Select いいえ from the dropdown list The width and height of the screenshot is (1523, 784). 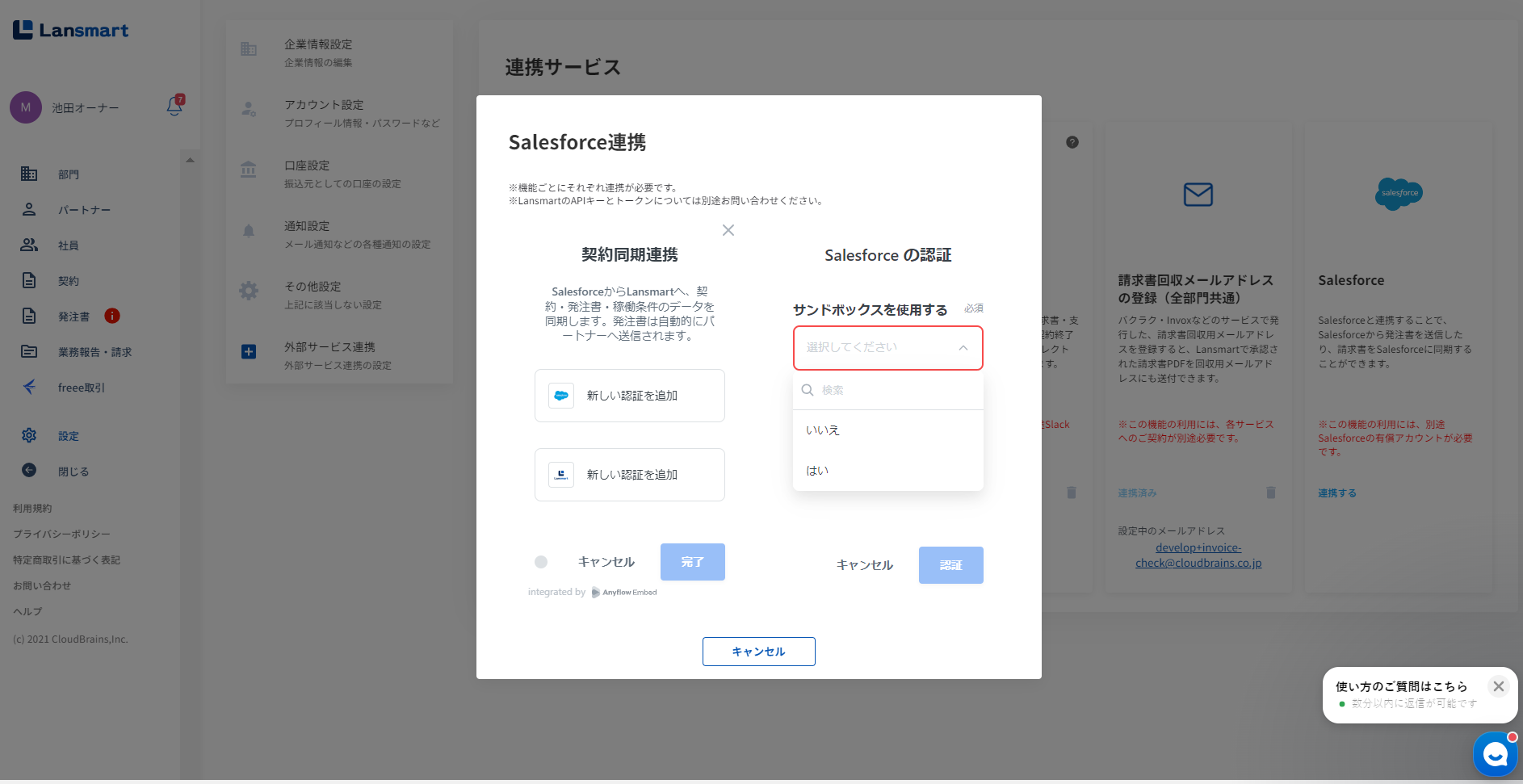click(x=888, y=430)
